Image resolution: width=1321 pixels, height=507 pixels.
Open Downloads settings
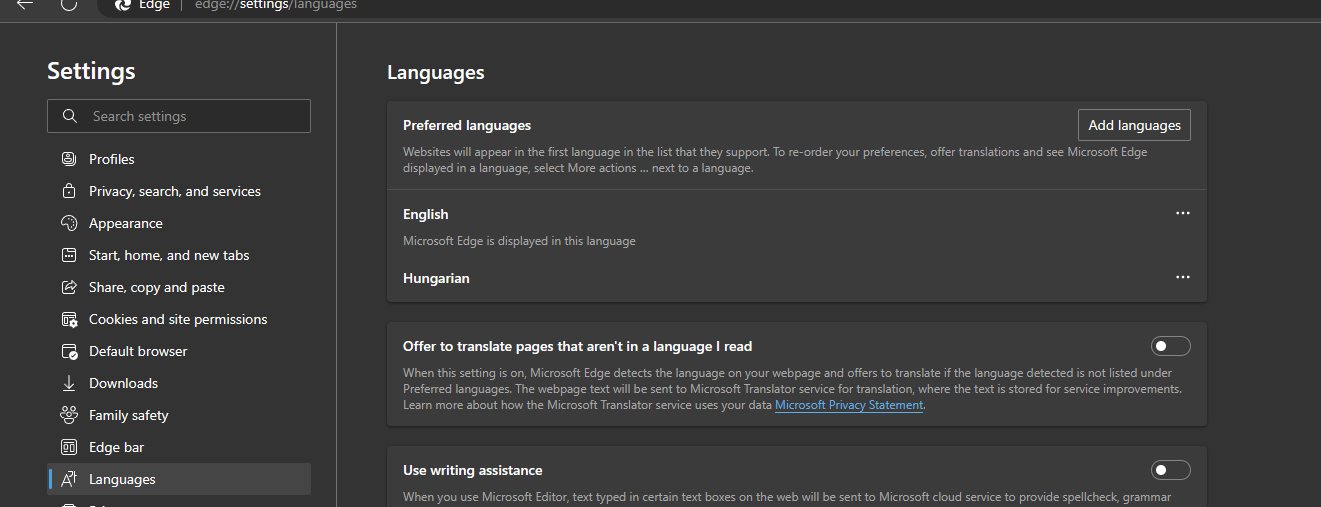pyautogui.click(x=179, y=383)
